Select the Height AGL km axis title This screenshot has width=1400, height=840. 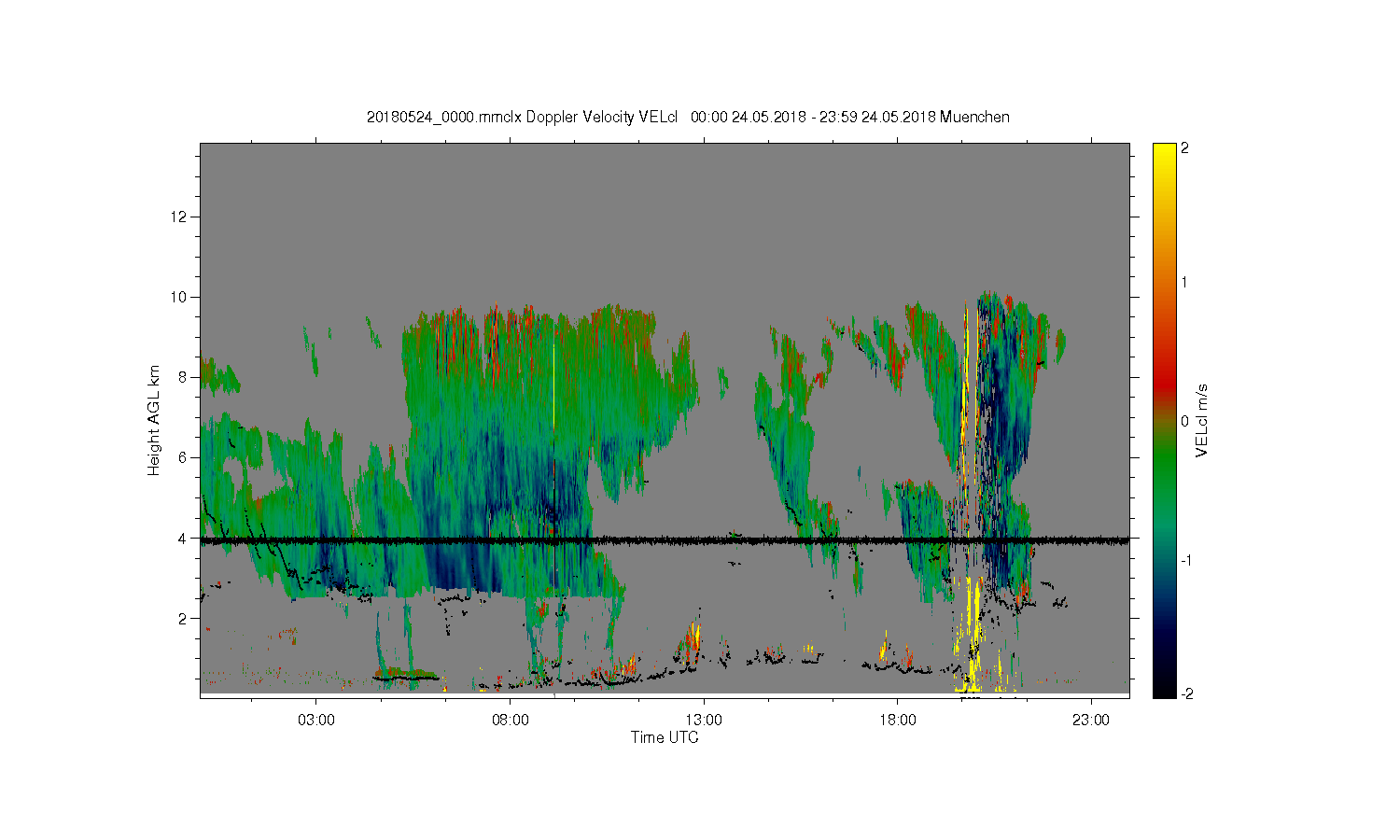(154, 420)
